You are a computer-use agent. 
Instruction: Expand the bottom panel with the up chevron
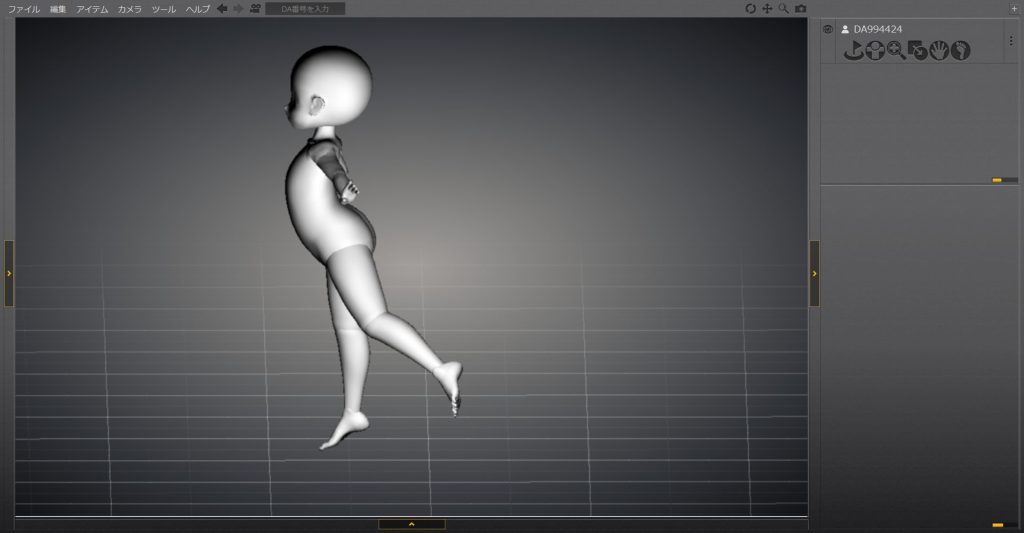point(411,524)
